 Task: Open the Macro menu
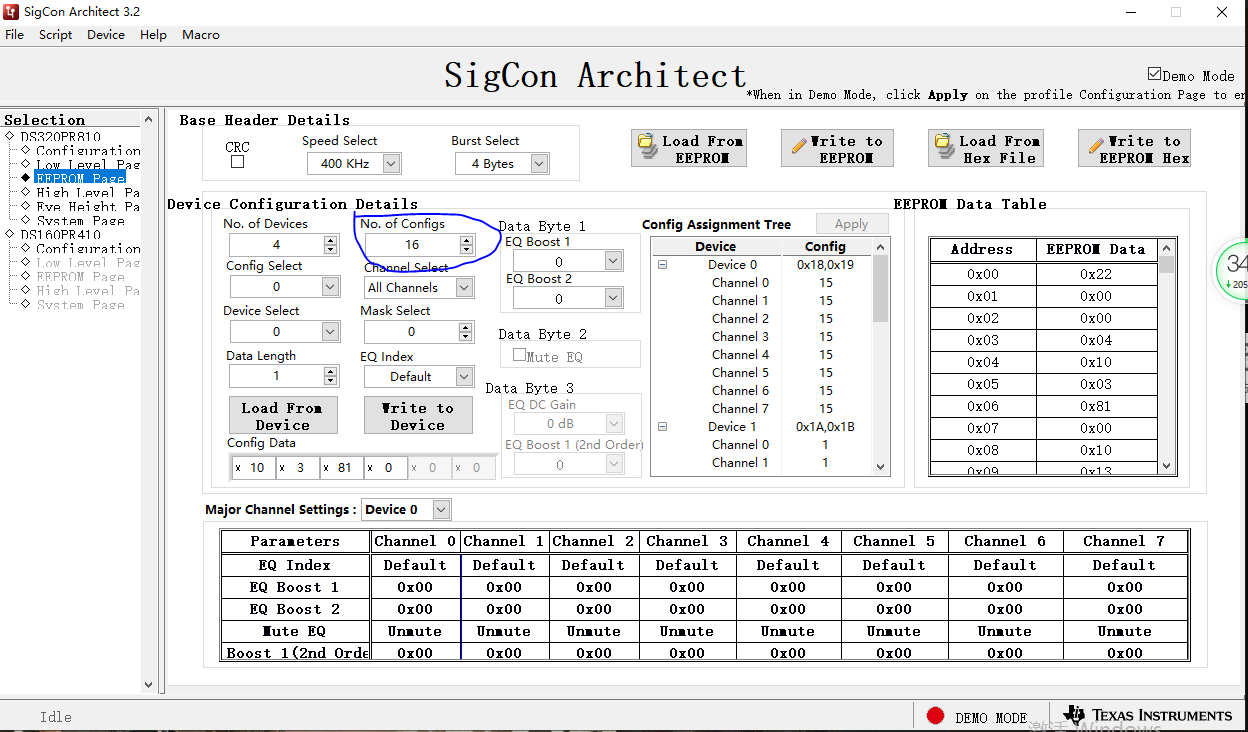click(200, 34)
